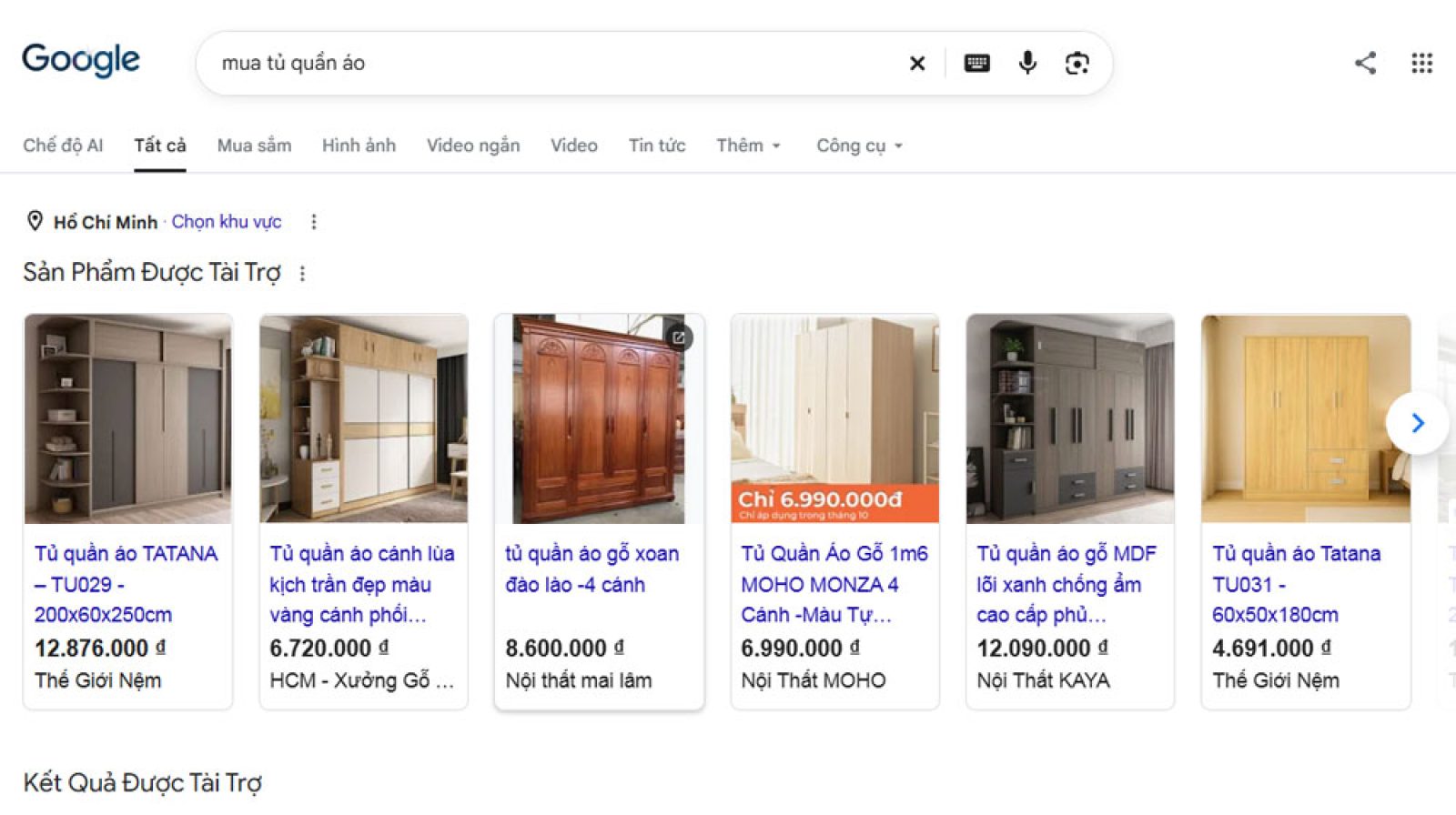Select the Tất cả tab
The height and width of the screenshot is (815, 1456).
[x=160, y=146]
